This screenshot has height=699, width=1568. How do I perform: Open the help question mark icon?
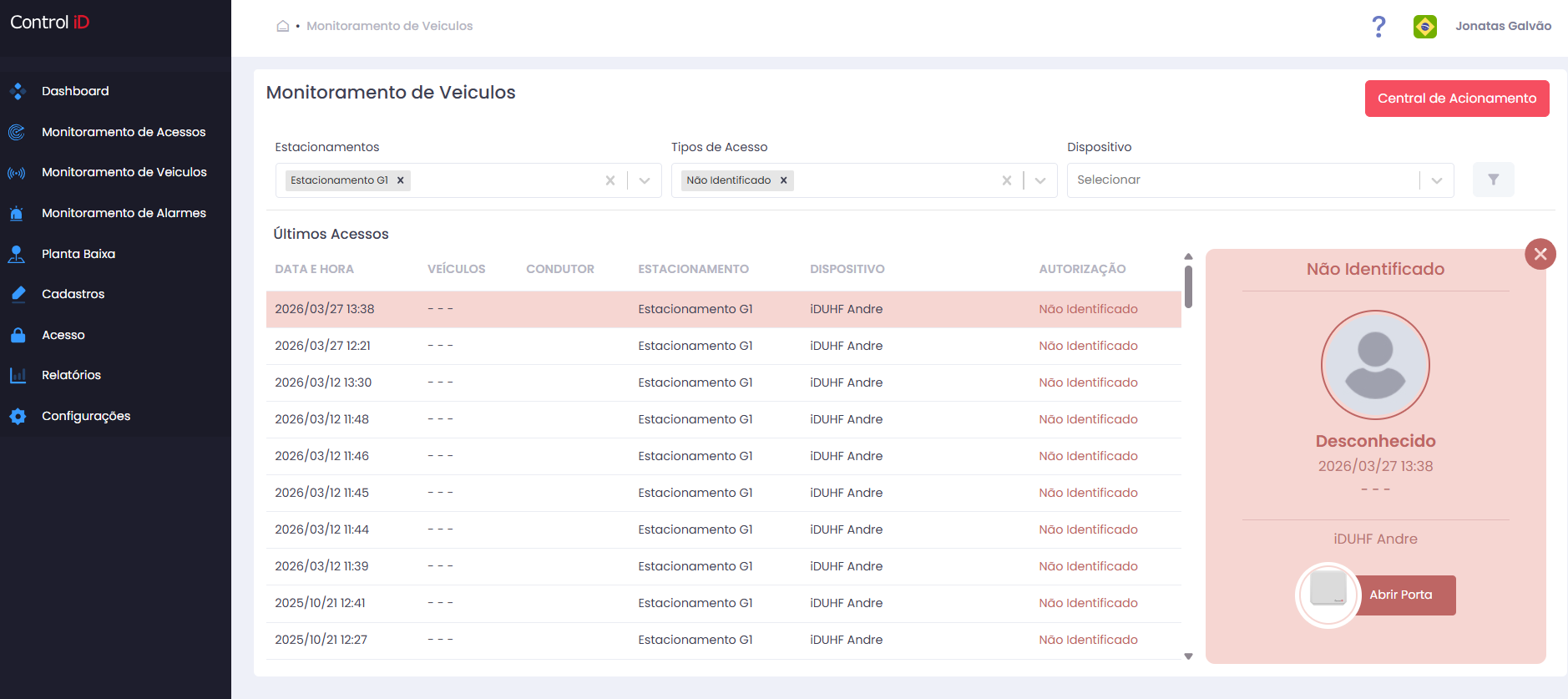[1378, 27]
